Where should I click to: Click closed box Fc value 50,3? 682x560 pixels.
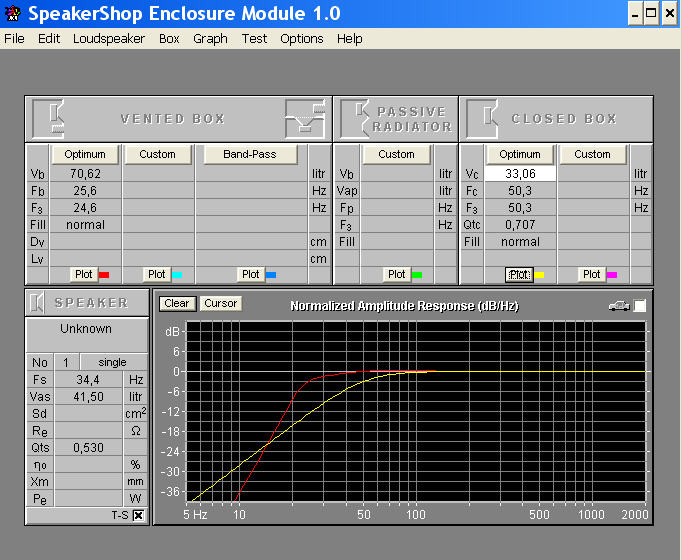point(520,191)
